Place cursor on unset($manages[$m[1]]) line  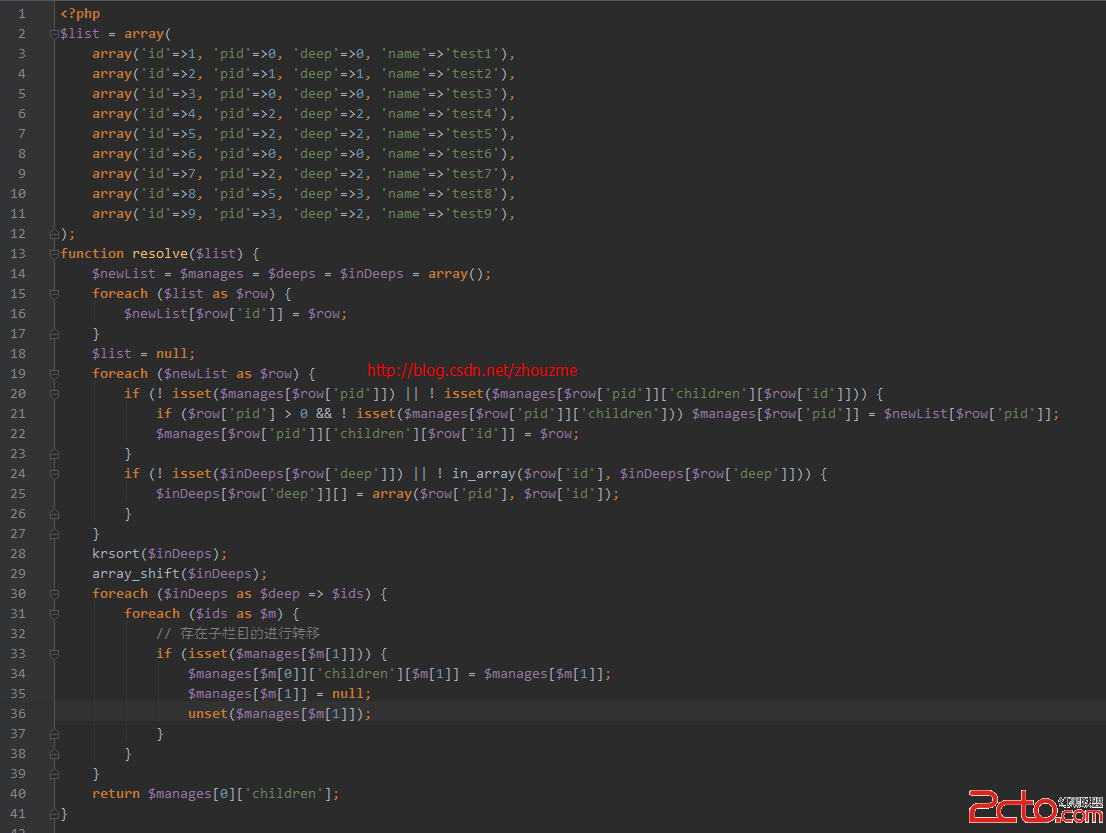pyautogui.click(x=279, y=714)
